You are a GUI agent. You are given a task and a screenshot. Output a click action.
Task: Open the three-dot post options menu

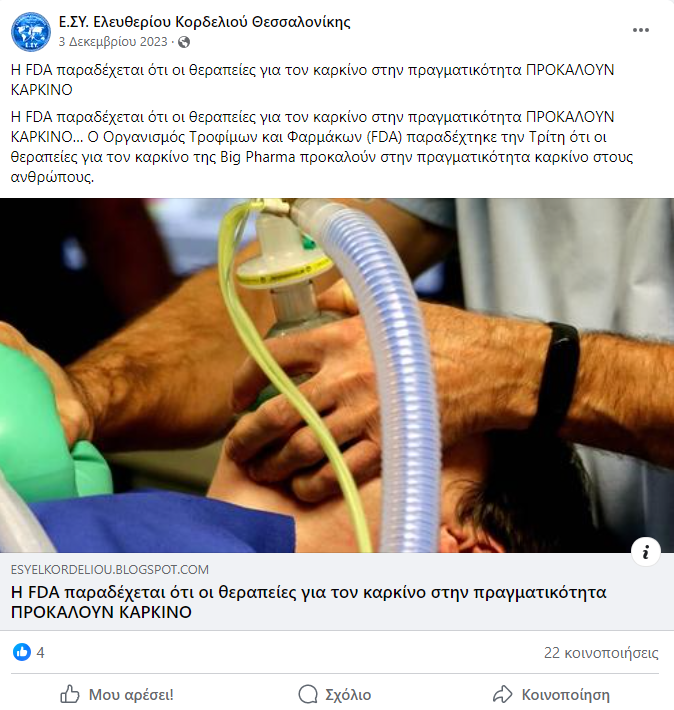click(640, 30)
